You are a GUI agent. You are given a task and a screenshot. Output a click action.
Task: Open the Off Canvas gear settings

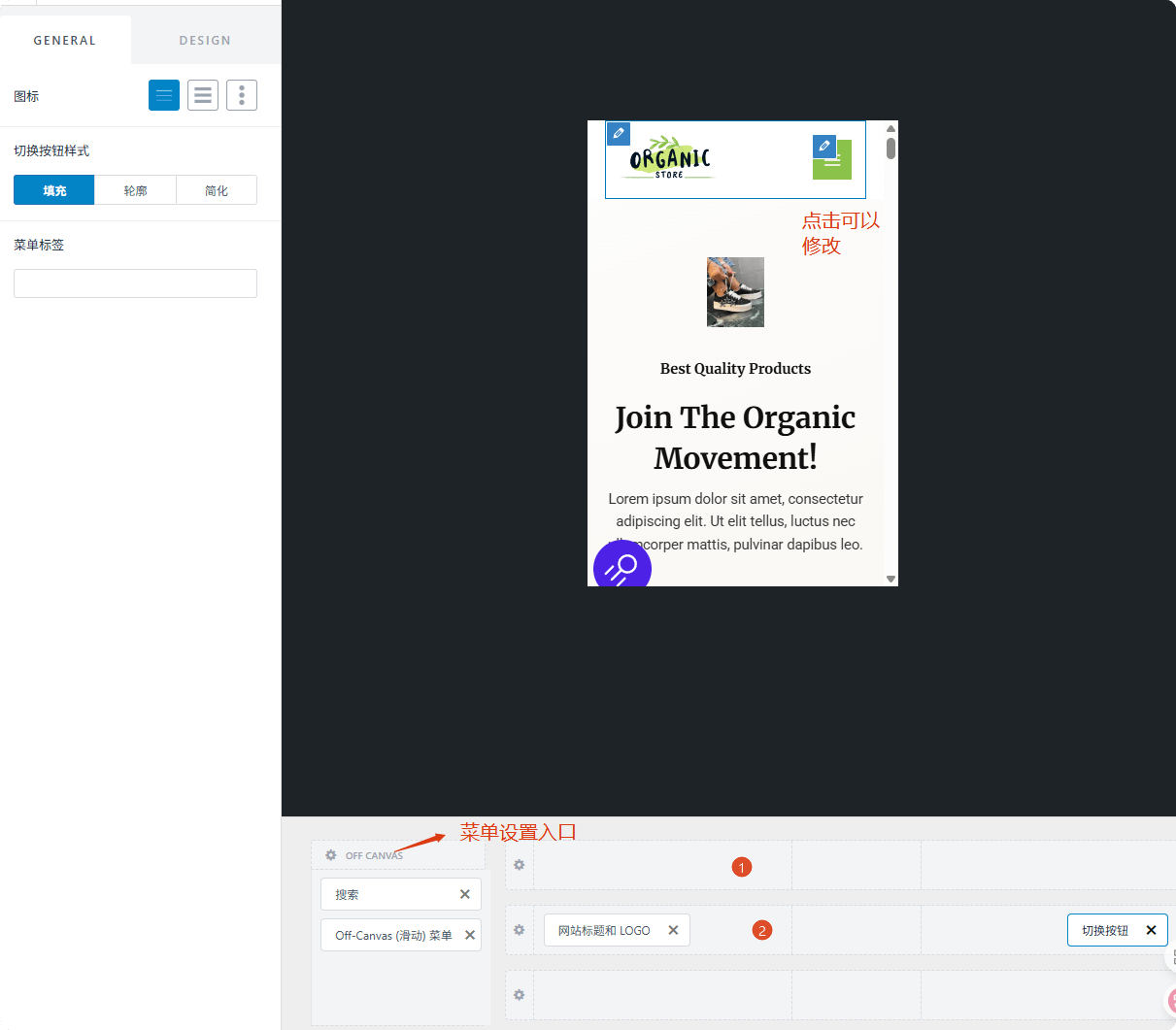pos(331,855)
